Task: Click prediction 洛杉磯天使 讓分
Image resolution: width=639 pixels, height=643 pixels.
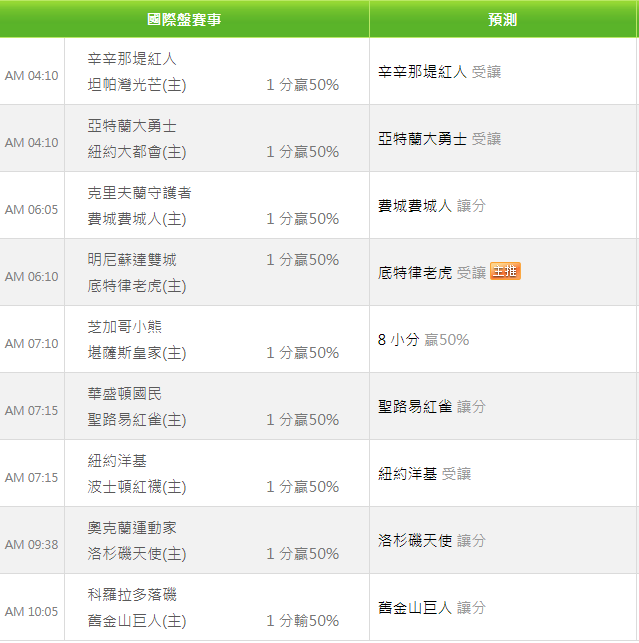Action: click(432, 540)
